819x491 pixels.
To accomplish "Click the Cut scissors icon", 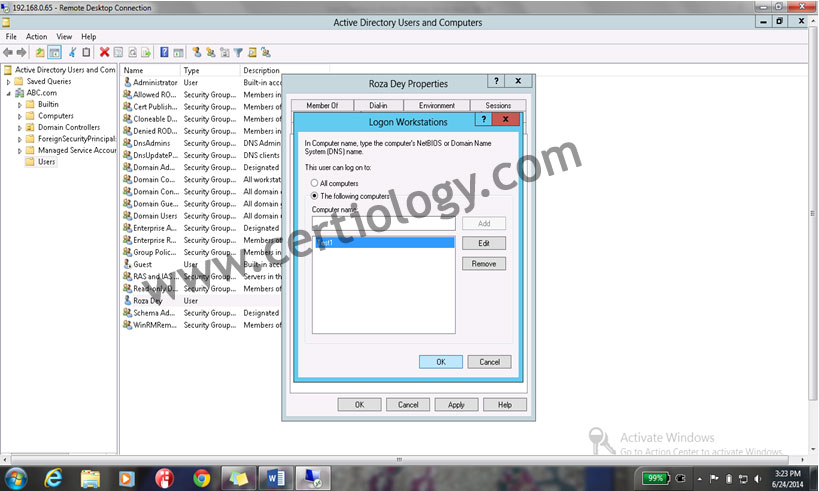I will click(73, 52).
